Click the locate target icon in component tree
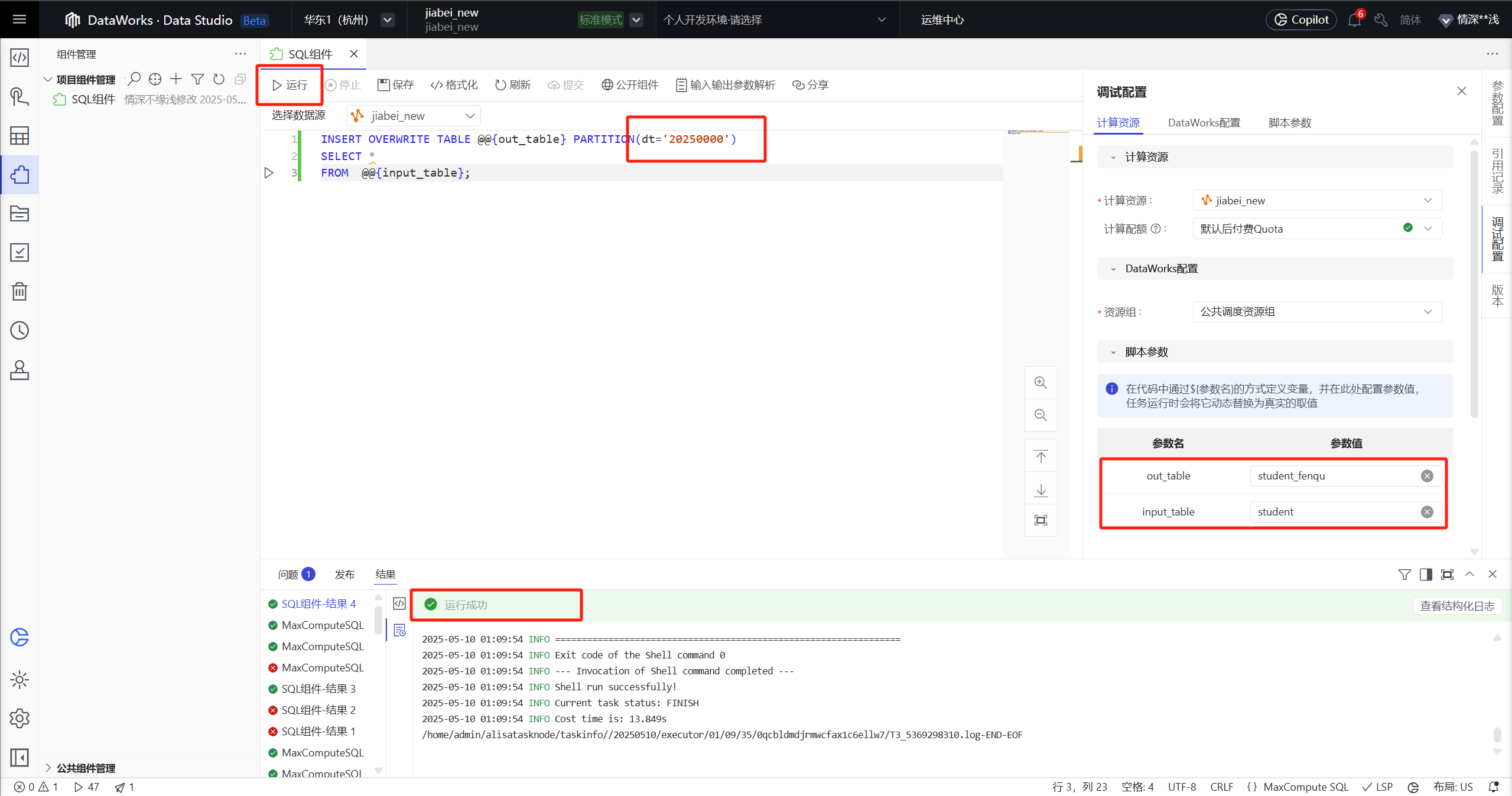 tap(155, 79)
